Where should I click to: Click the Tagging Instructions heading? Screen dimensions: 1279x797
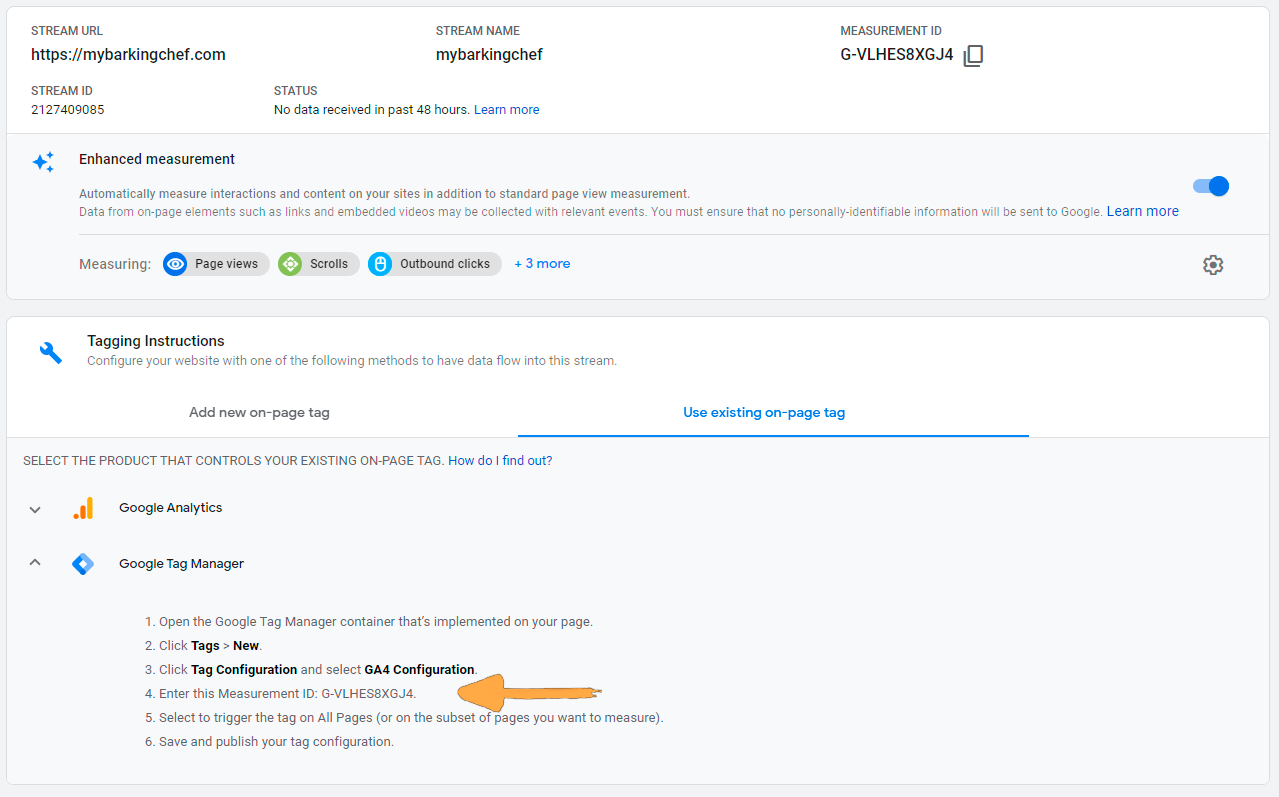[x=156, y=341]
